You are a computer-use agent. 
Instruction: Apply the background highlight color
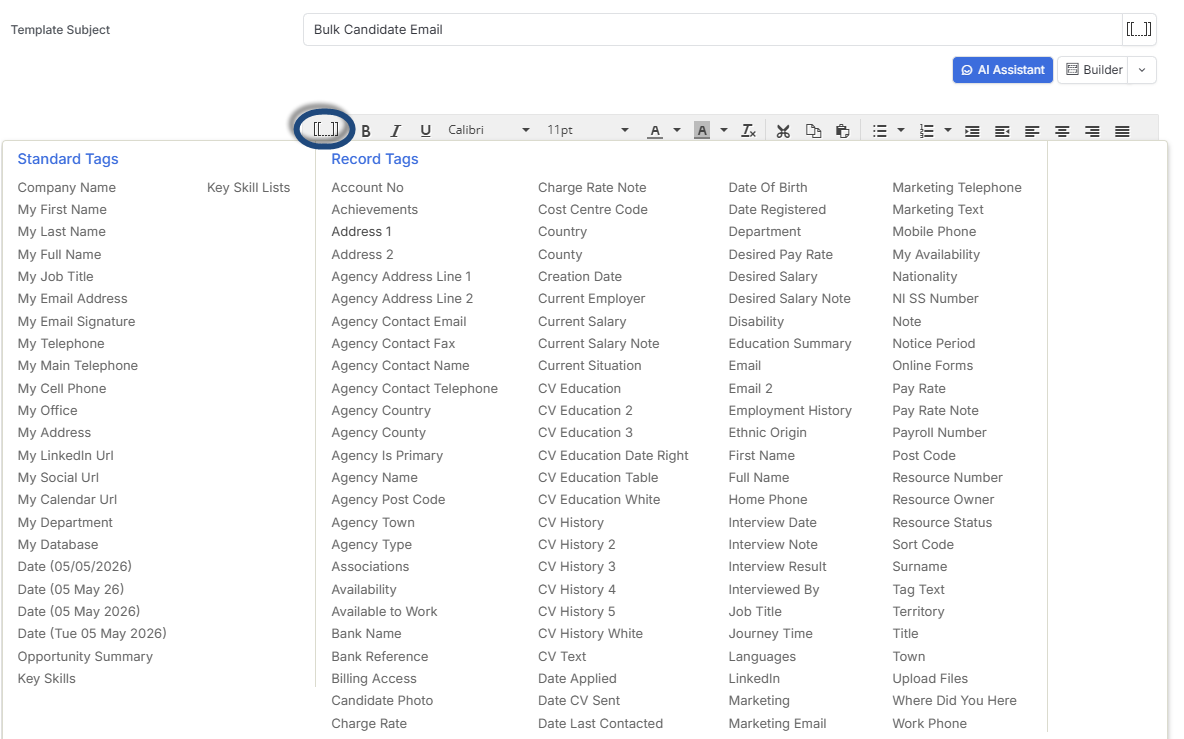701,131
